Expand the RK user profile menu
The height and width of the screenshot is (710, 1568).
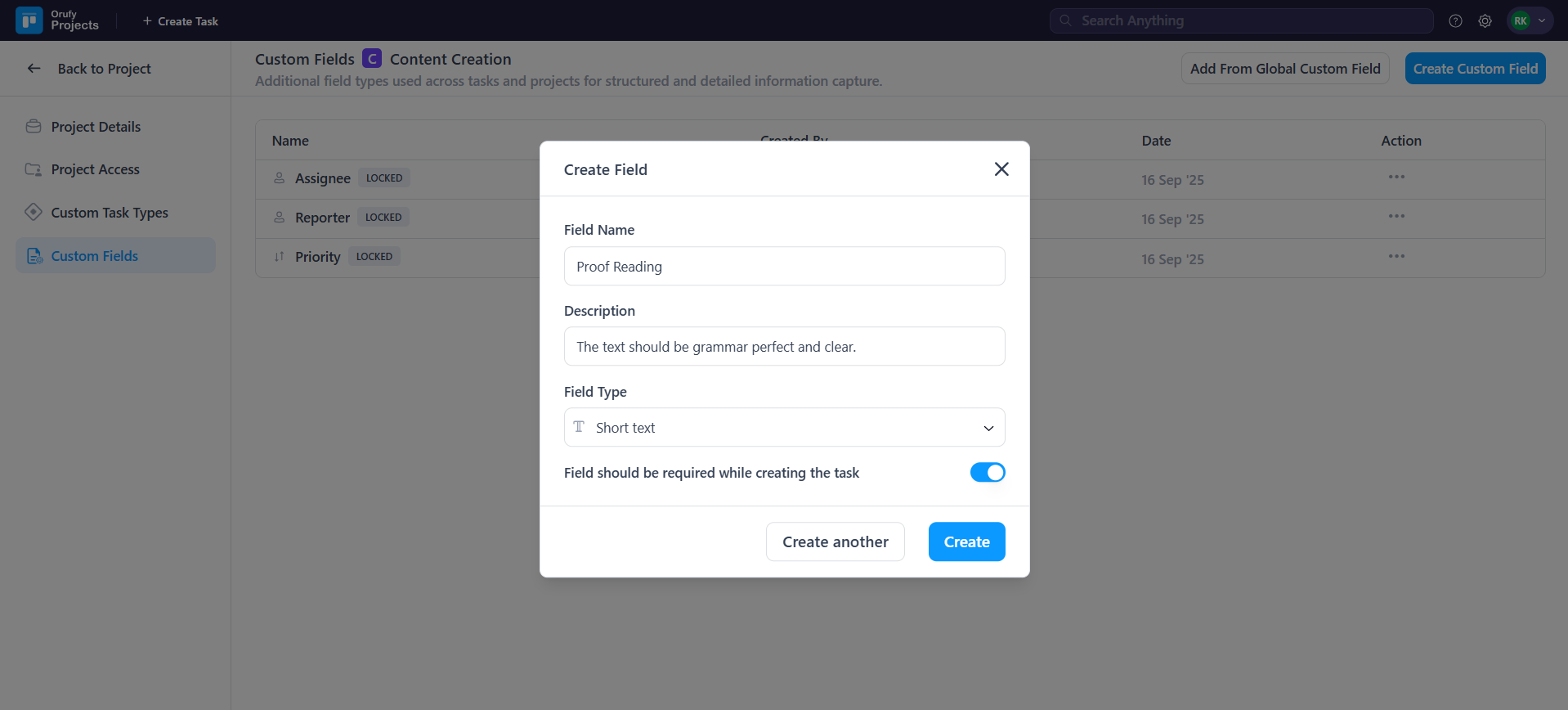1530,21
